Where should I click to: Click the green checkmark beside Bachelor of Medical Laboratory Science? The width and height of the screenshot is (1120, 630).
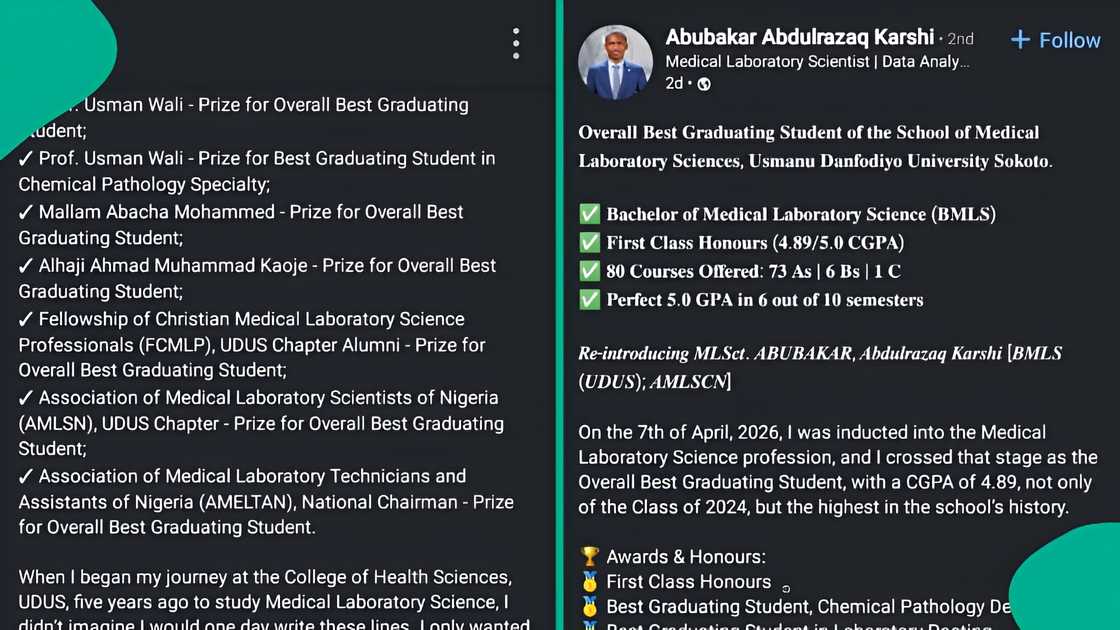coord(589,214)
